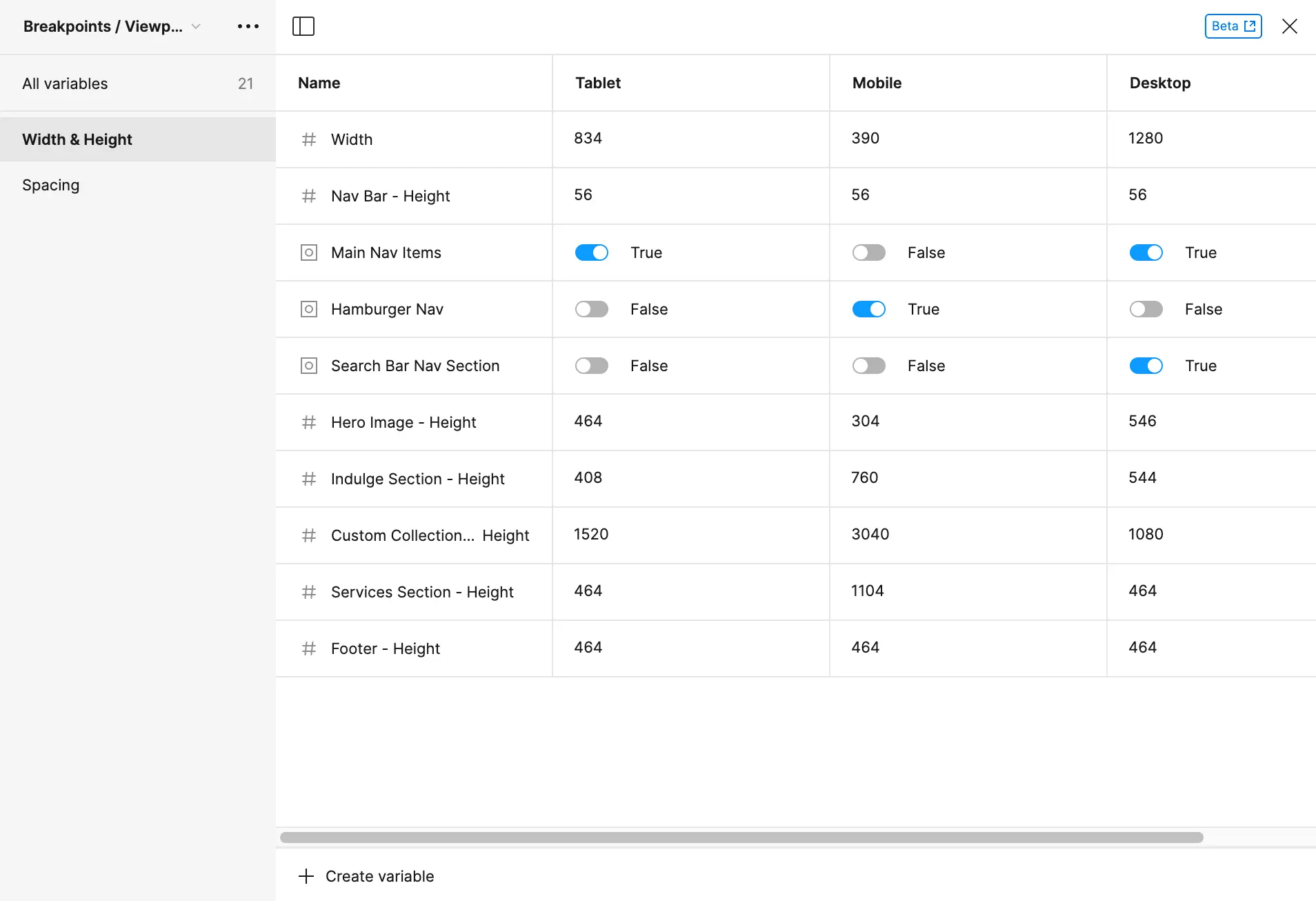The width and height of the screenshot is (1316, 901).
Task: Click Indulge Section value 544 for Desktop
Action: [1142, 477]
